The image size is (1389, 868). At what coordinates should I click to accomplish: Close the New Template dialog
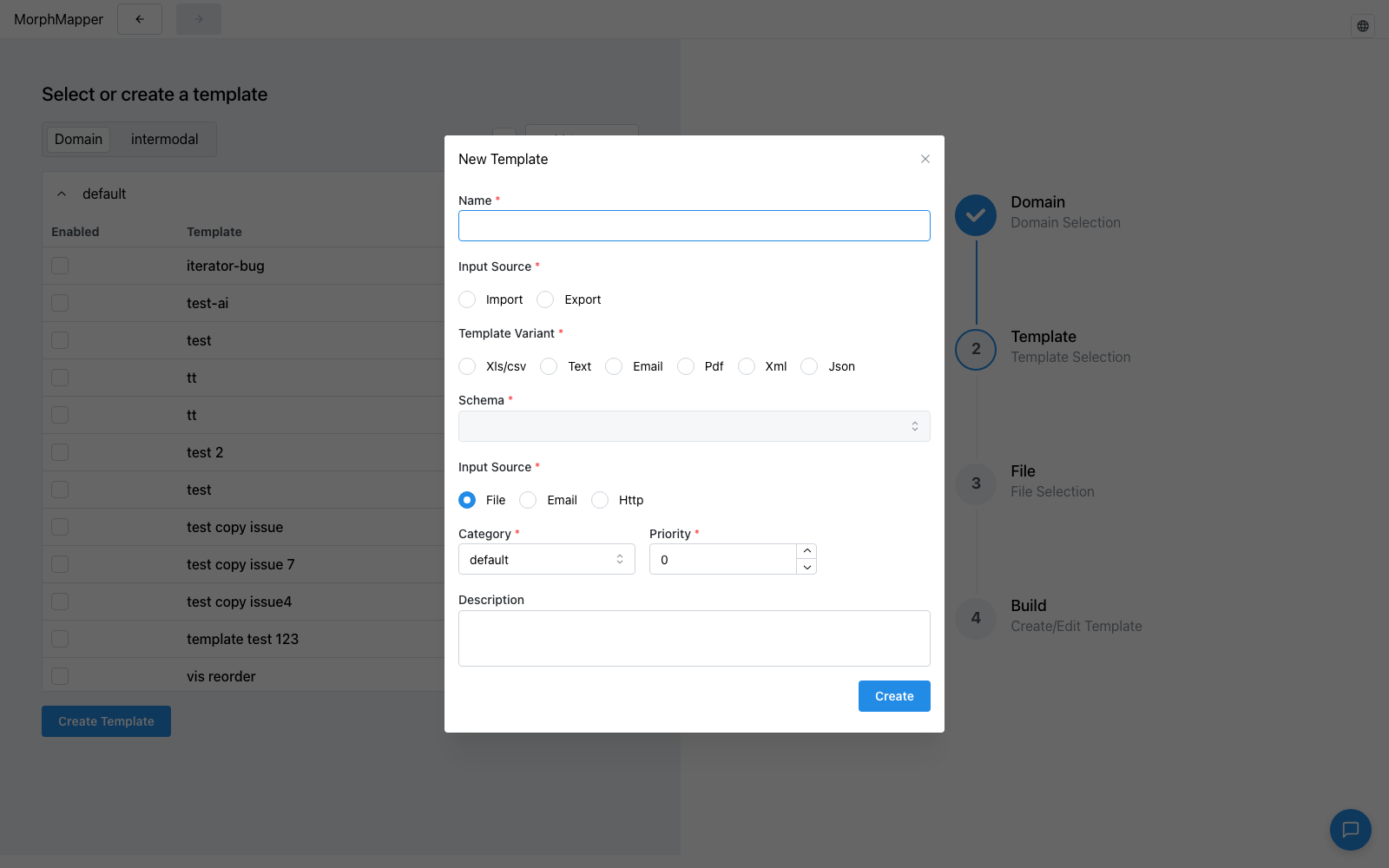pos(925,159)
